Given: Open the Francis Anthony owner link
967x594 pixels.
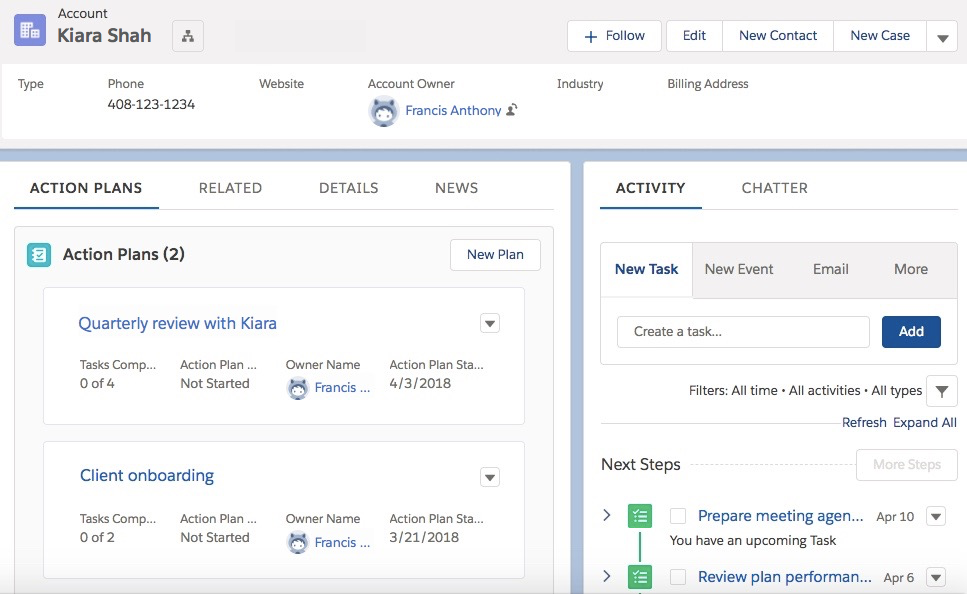Looking at the screenshot, I should [453, 110].
